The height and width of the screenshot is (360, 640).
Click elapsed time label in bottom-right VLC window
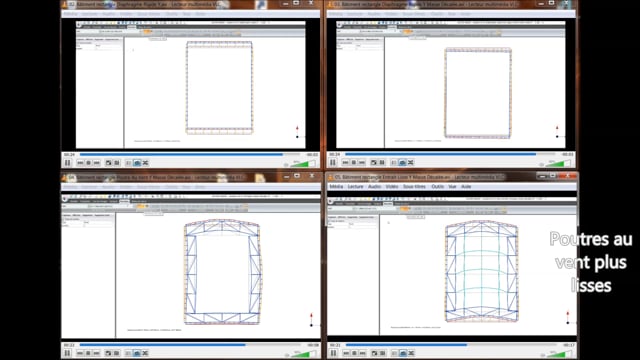coord(335,345)
